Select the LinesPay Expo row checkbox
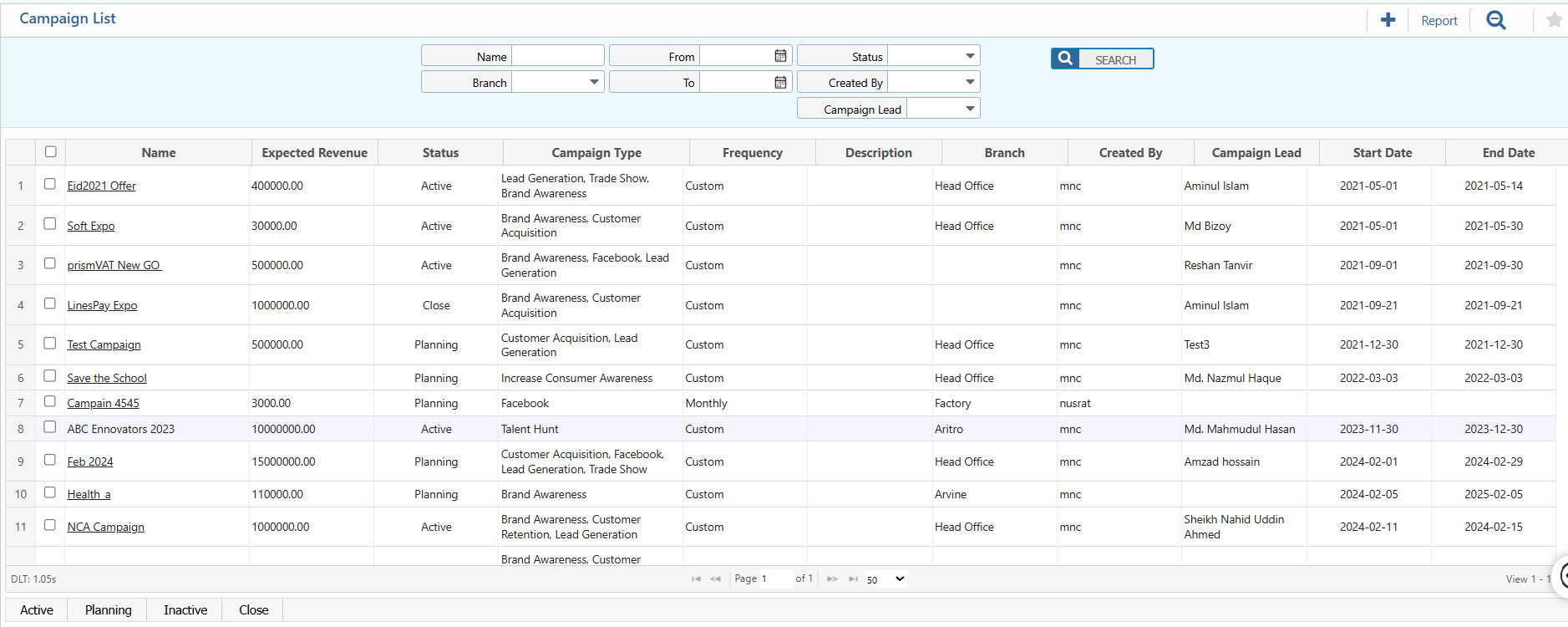The image size is (1568, 627). click(50, 303)
